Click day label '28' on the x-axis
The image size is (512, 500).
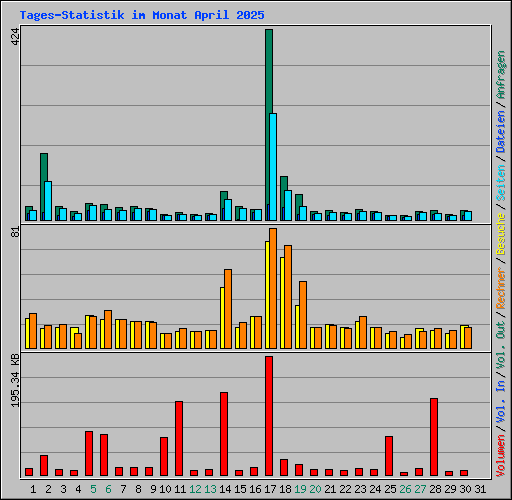(x=435, y=489)
